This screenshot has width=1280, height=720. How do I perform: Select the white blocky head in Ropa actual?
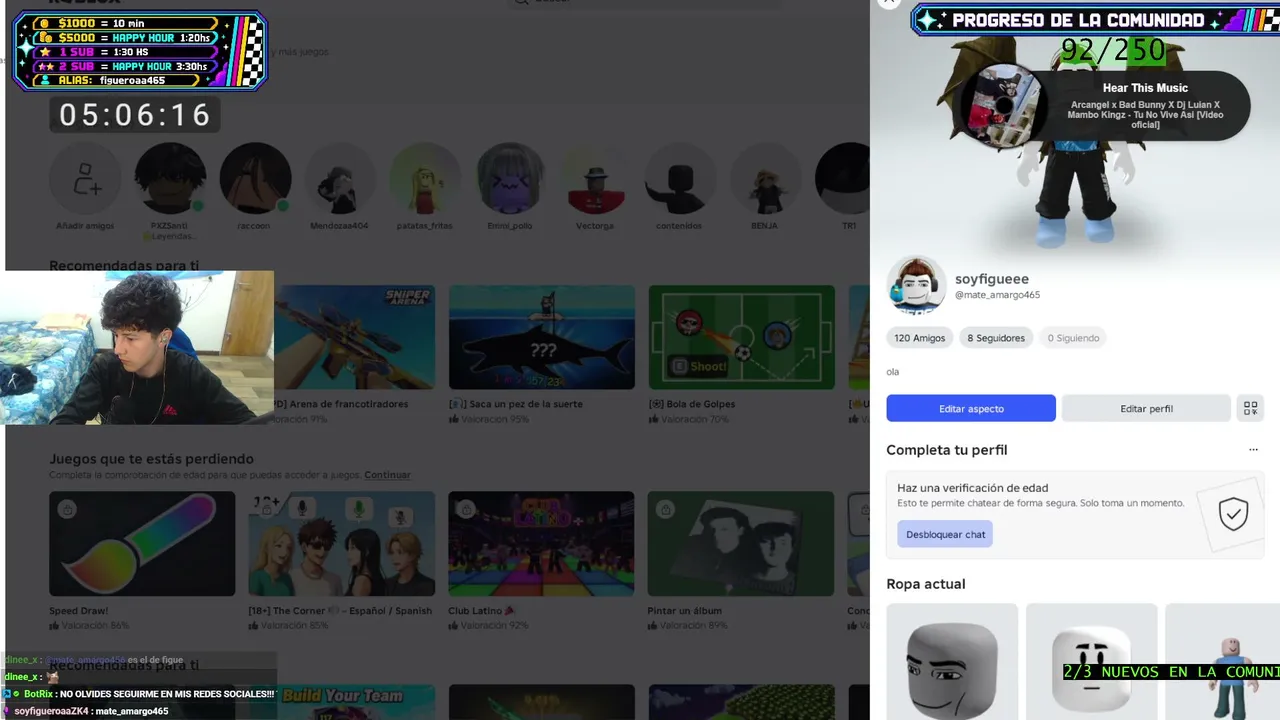tap(1091, 661)
